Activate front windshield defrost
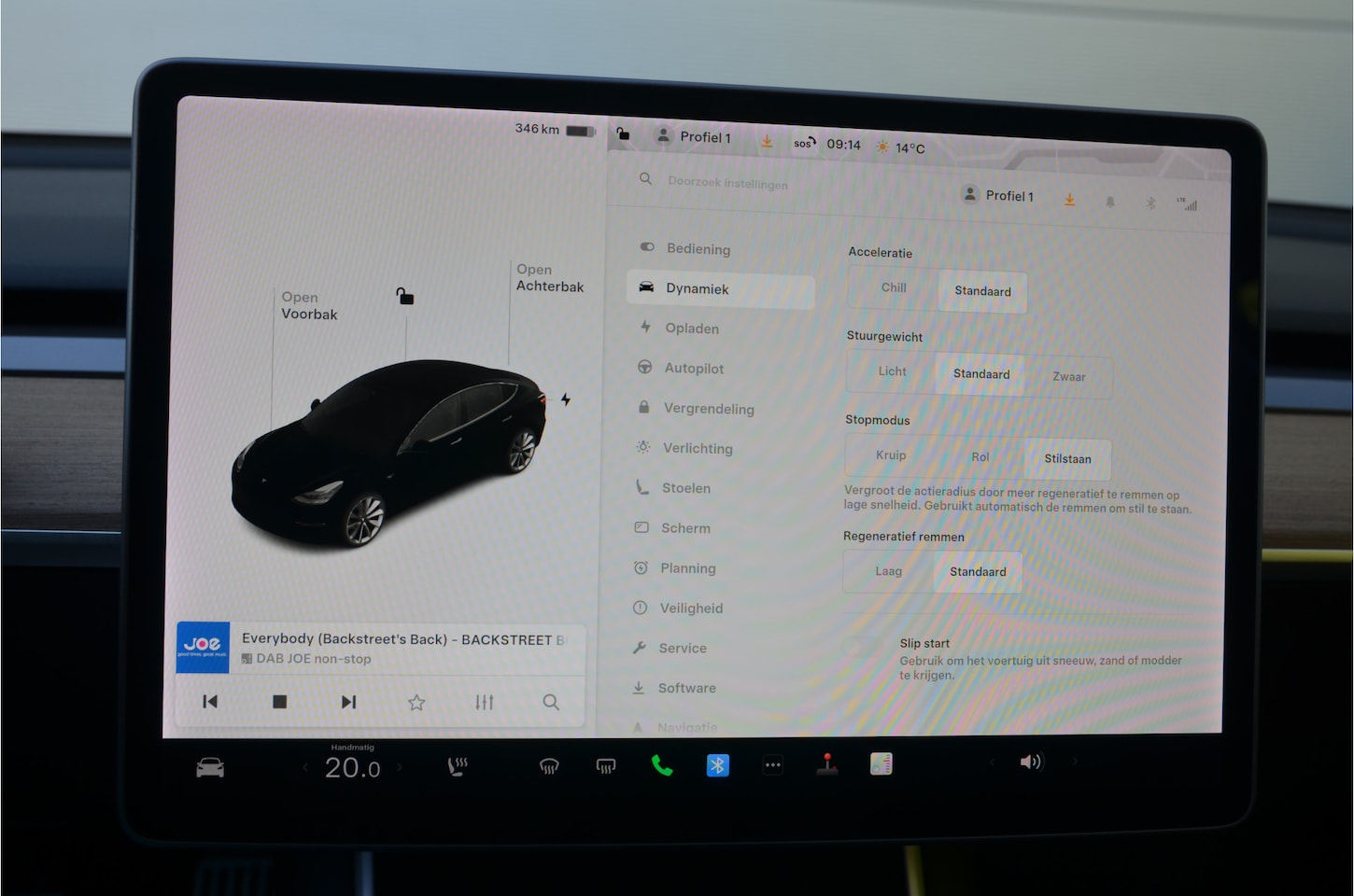The image size is (1354, 896). (x=549, y=767)
